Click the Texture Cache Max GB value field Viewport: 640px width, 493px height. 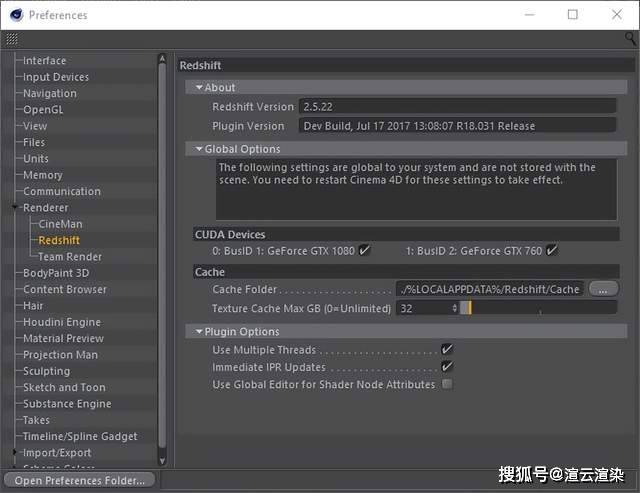(424, 308)
